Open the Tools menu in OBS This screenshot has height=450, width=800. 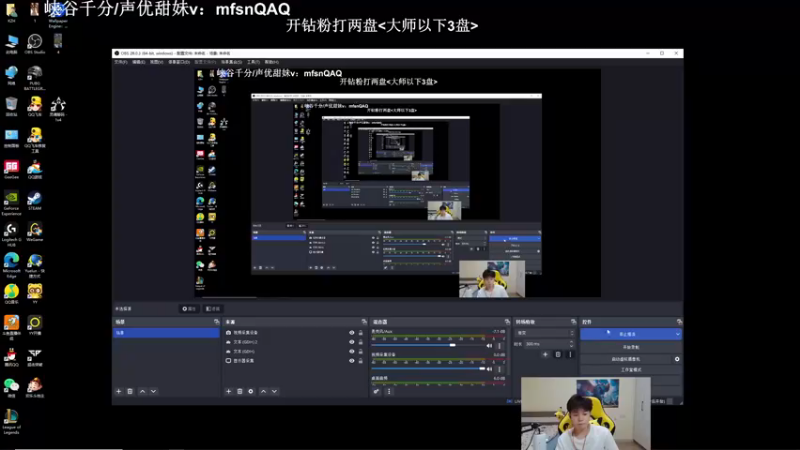253,62
